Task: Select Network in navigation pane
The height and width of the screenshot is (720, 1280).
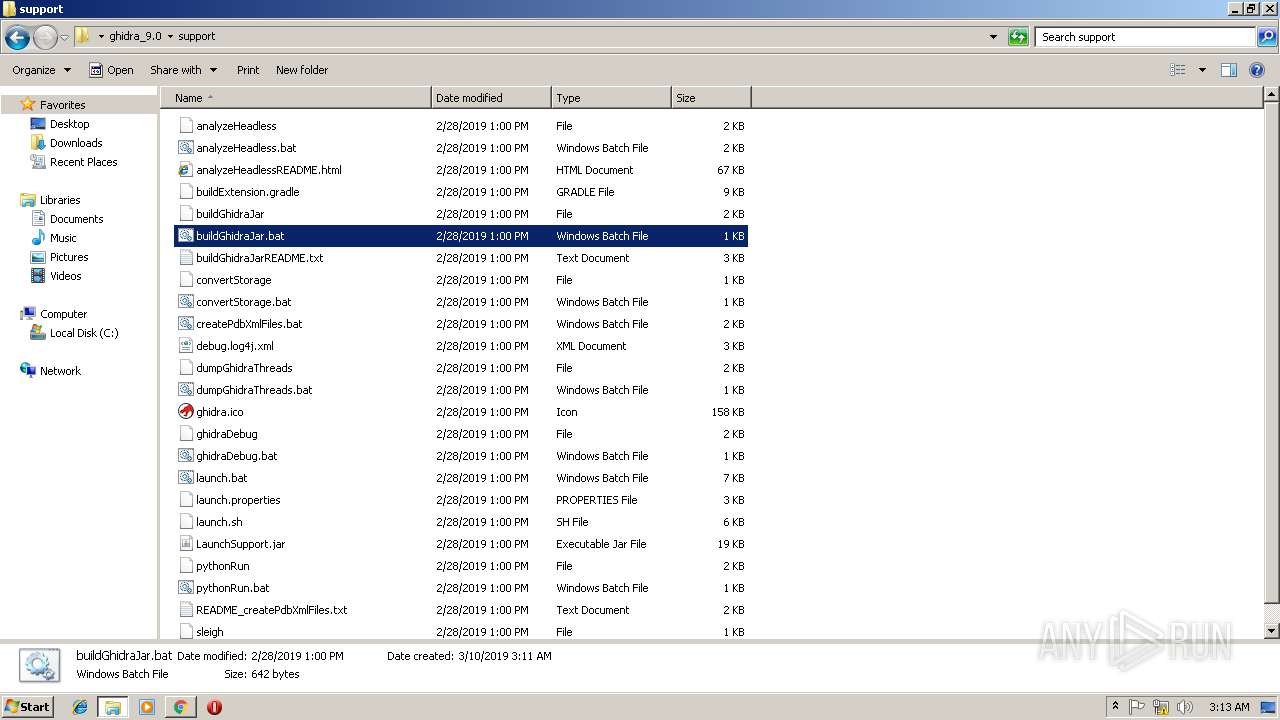Action: tap(60, 371)
